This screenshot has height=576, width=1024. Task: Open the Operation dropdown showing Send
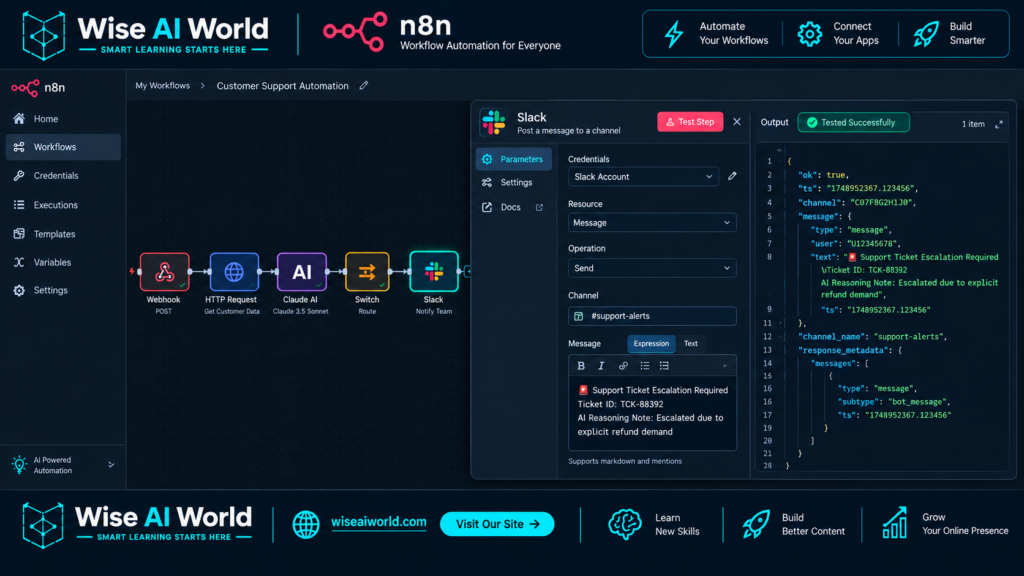click(x=652, y=268)
